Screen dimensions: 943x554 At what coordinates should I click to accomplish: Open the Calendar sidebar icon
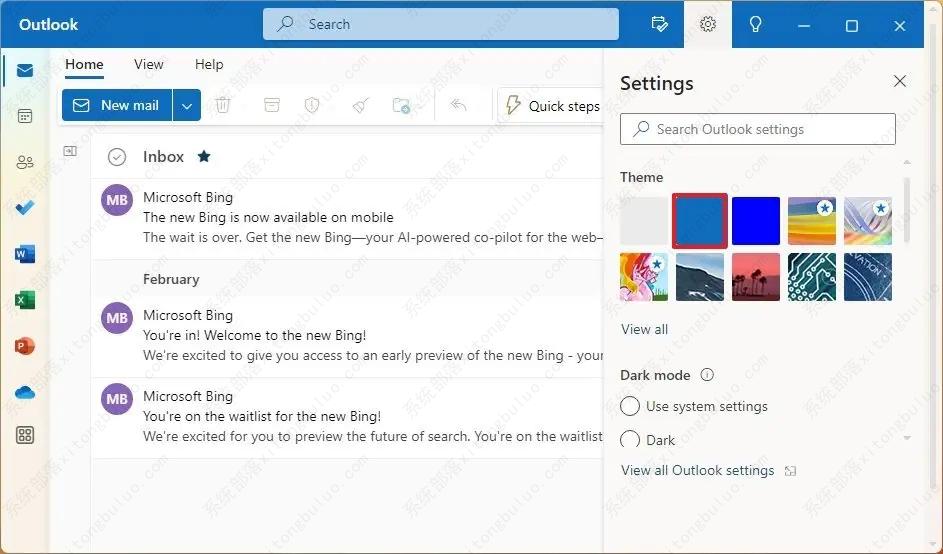coord(25,116)
